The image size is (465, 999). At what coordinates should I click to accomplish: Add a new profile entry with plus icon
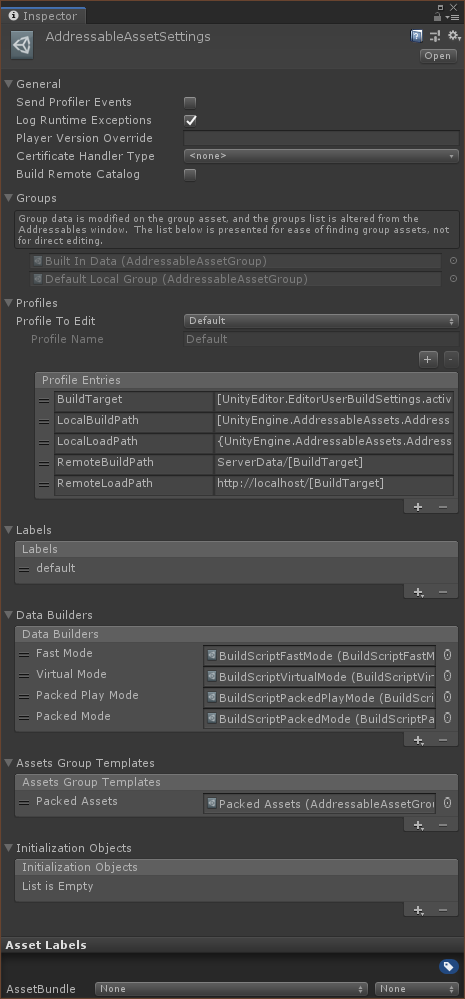tap(418, 507)
